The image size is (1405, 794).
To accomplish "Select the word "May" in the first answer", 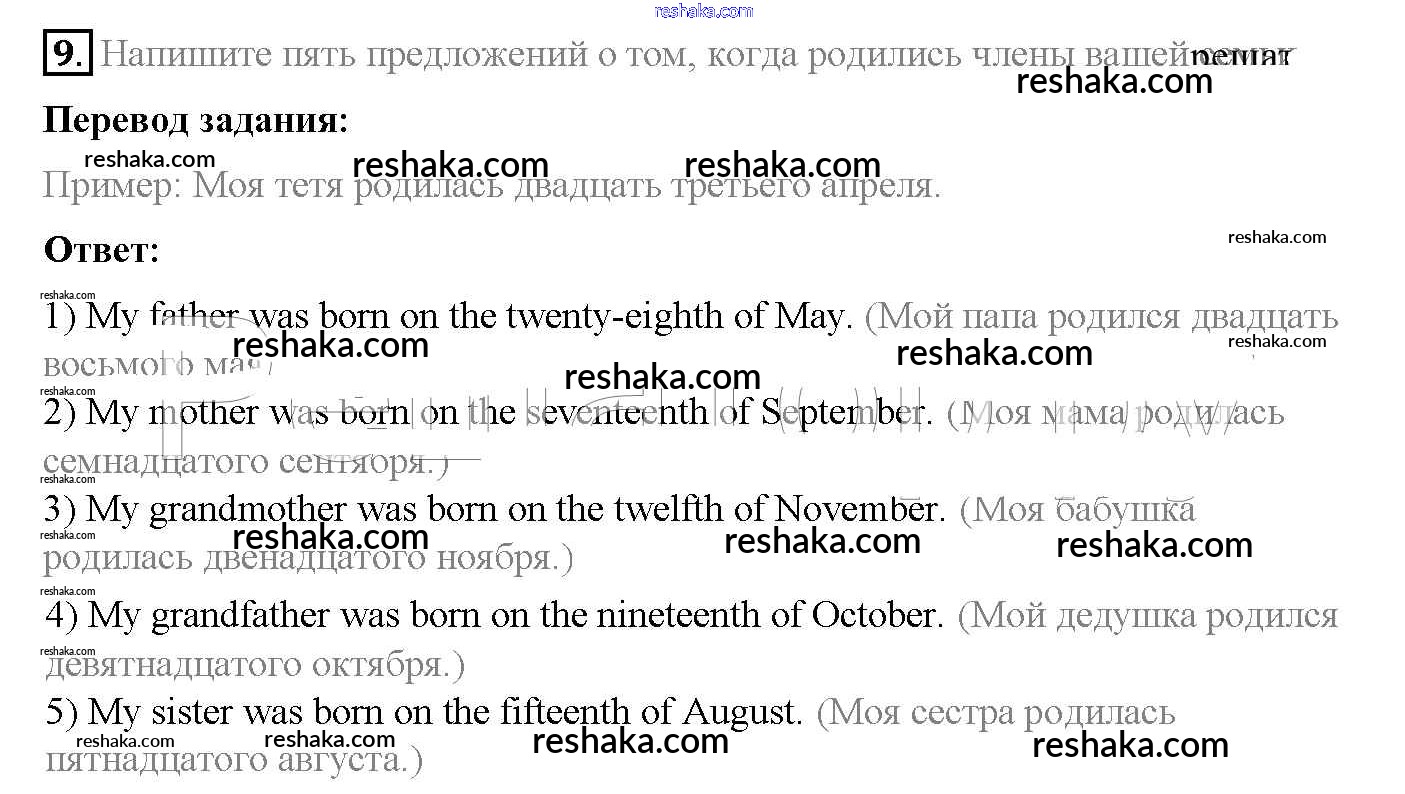I will coord(808,317).
